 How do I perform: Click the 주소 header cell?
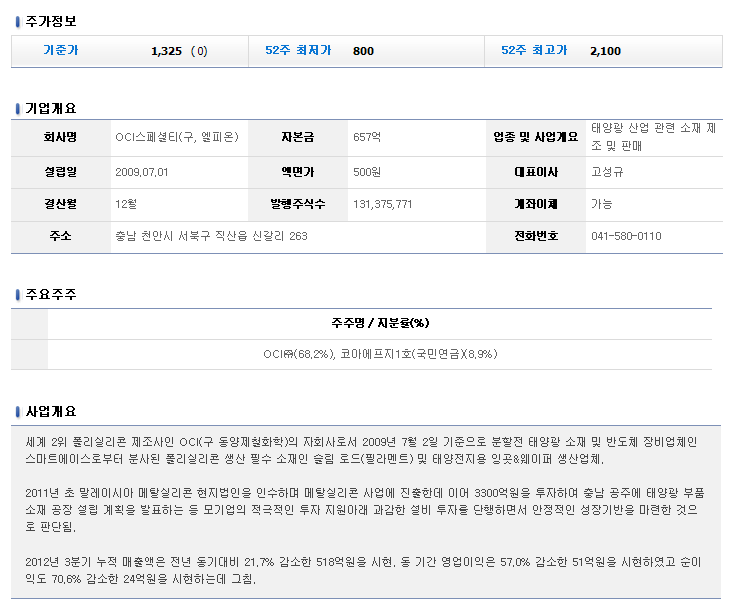tap(61, 237)
